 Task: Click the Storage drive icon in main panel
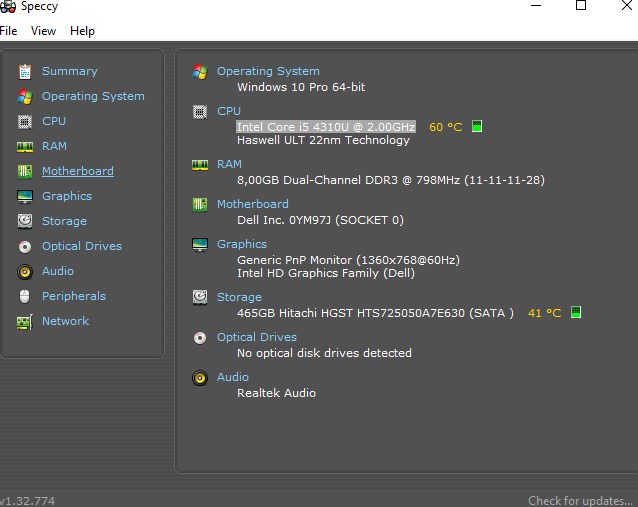(200, 297)
